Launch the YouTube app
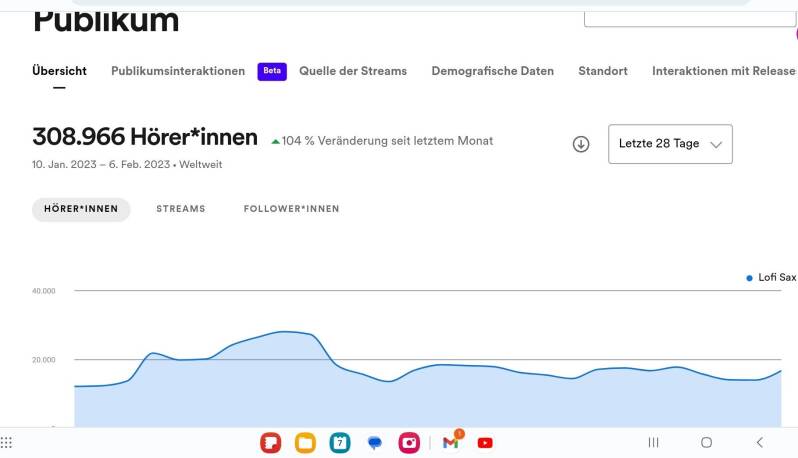The height and width of the screenshot is (458, 798). (485, 442)
